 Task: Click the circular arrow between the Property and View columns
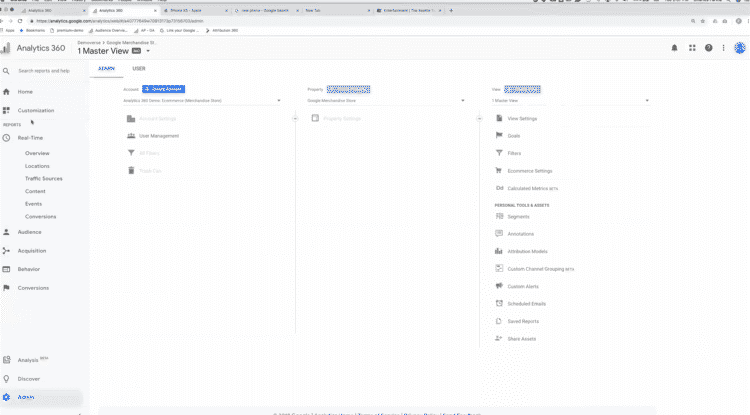point(479,119)
